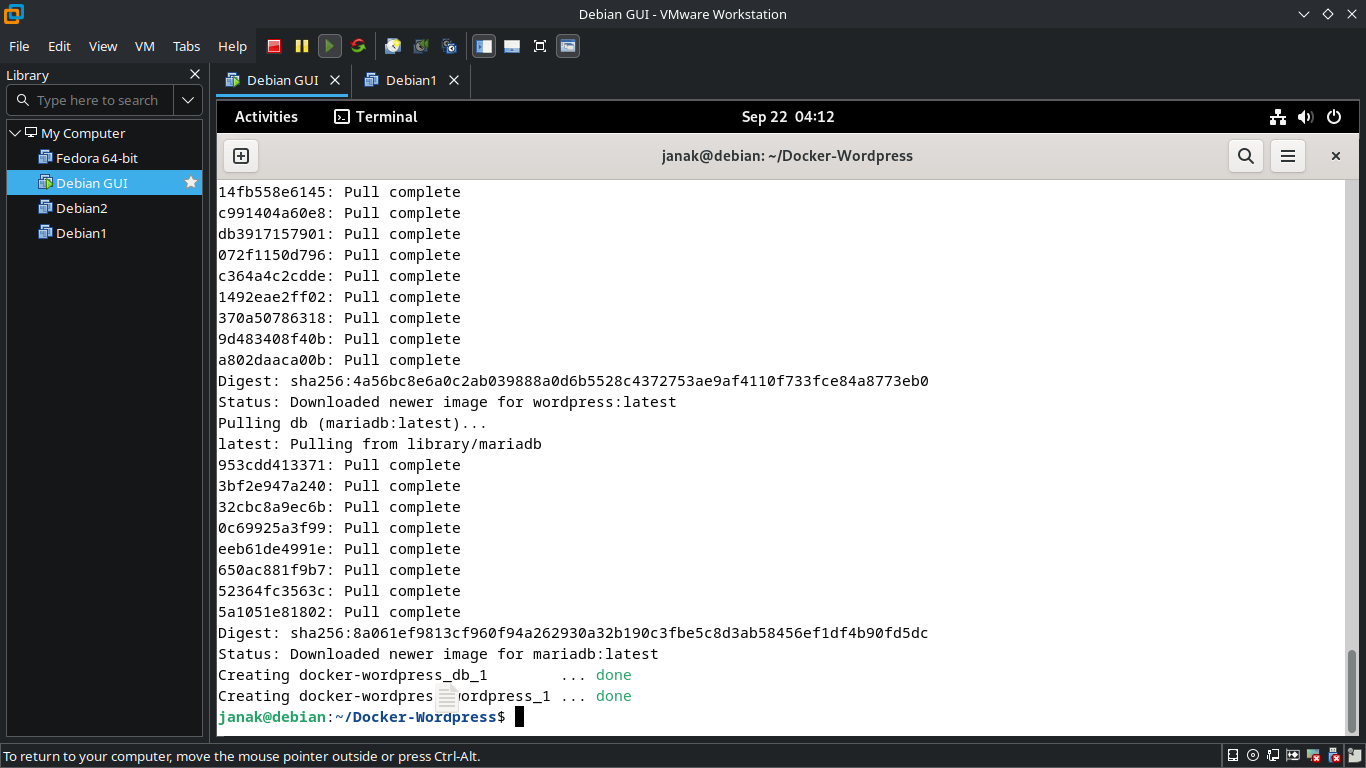
Task: Click the green Power On play button
Action: [x=329, y=46]
